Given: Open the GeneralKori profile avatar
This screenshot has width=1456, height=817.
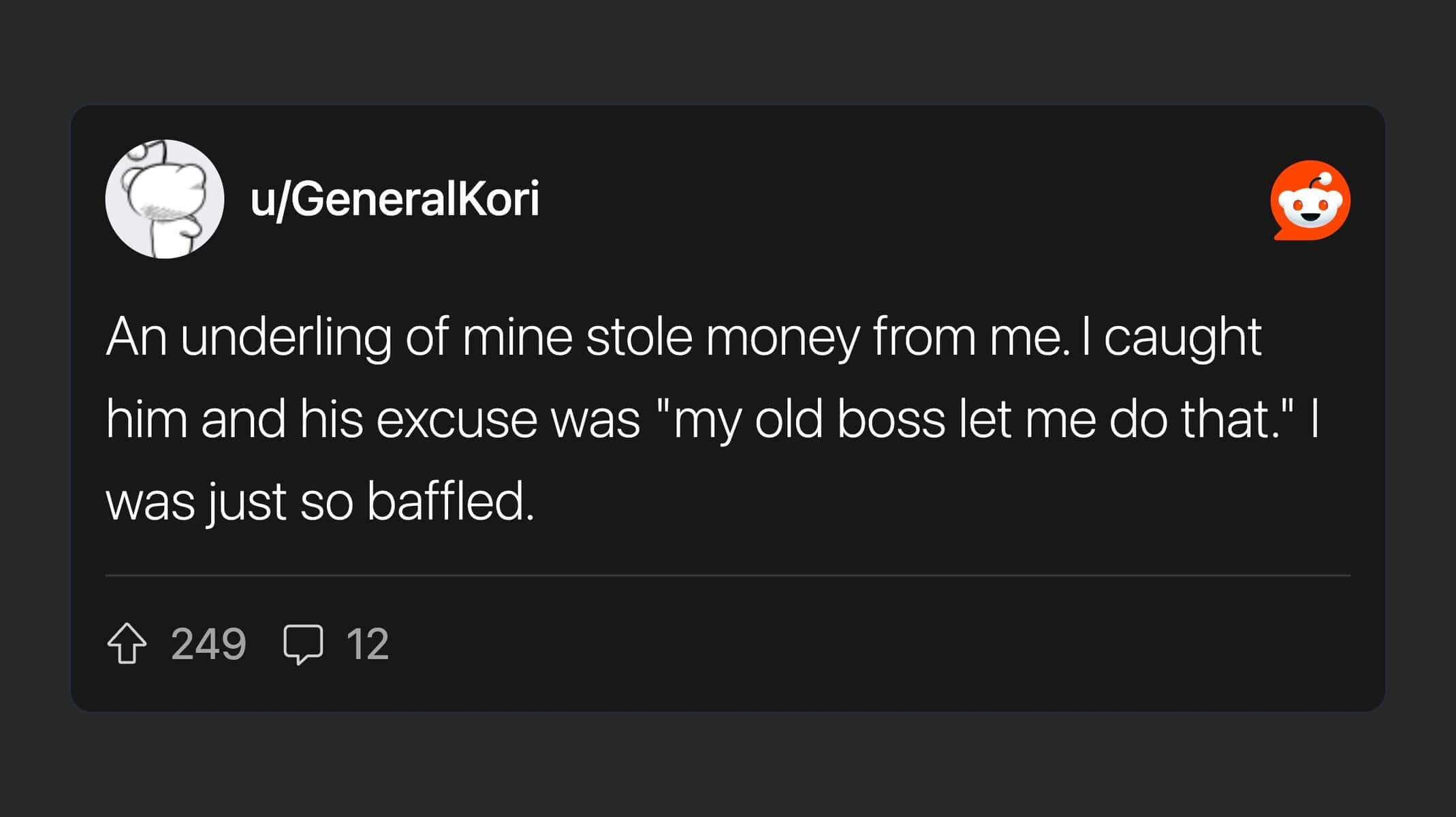Looking at the screenshot, I should tap(165, 199).
